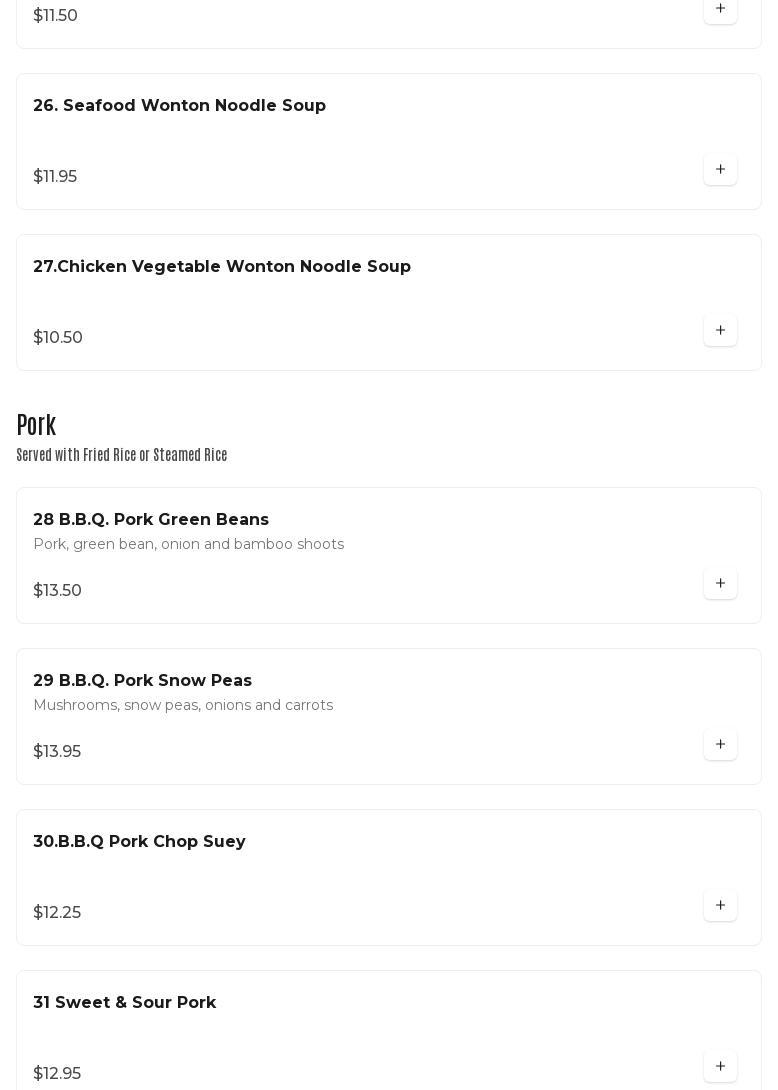
Task: Select the mushrooms, snow peas description text
Action: click(x=183, y=706)
